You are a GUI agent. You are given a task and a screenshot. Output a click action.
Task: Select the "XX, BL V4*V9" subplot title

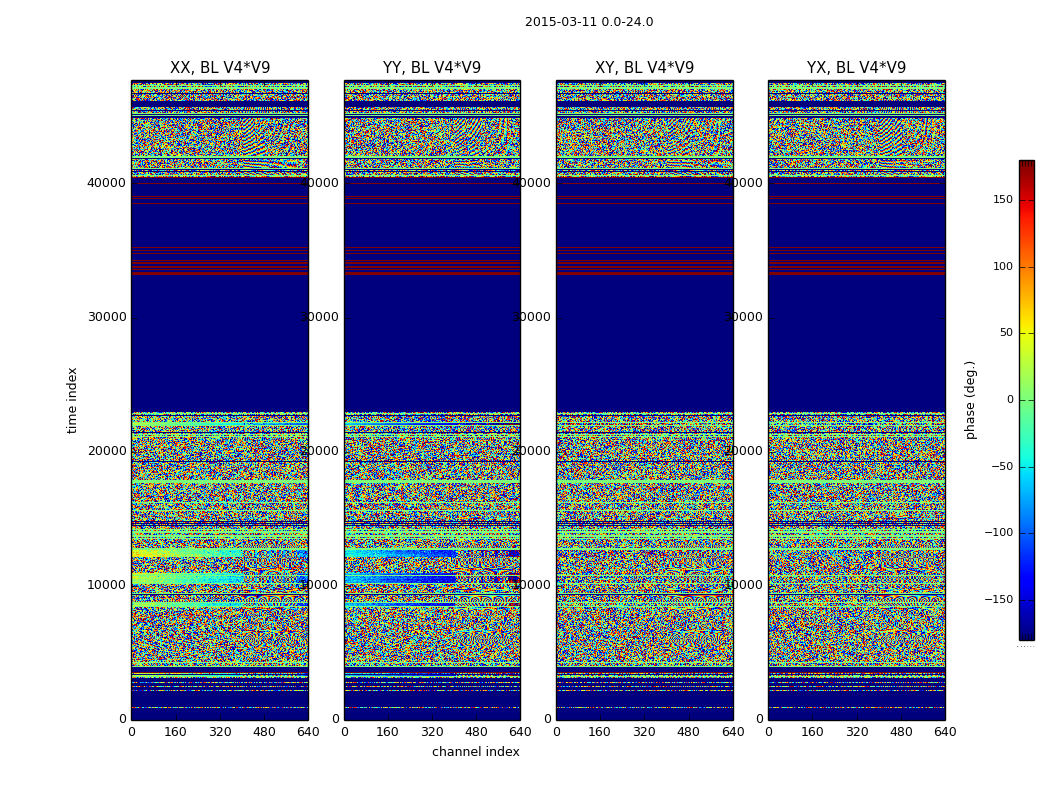point(220,68)
